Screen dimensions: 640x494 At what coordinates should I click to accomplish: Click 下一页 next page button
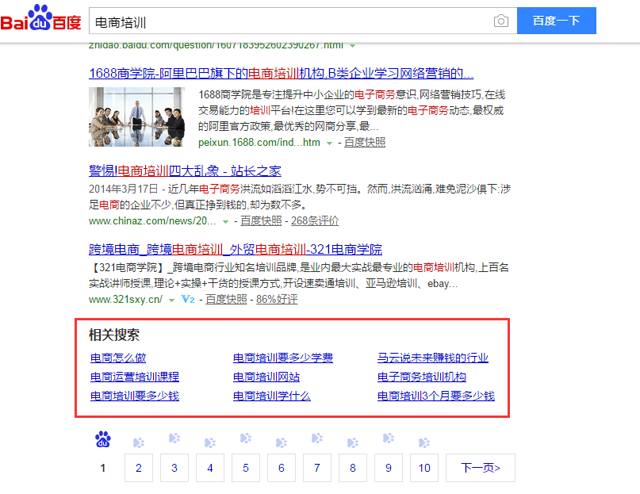[x=480, y=467]
